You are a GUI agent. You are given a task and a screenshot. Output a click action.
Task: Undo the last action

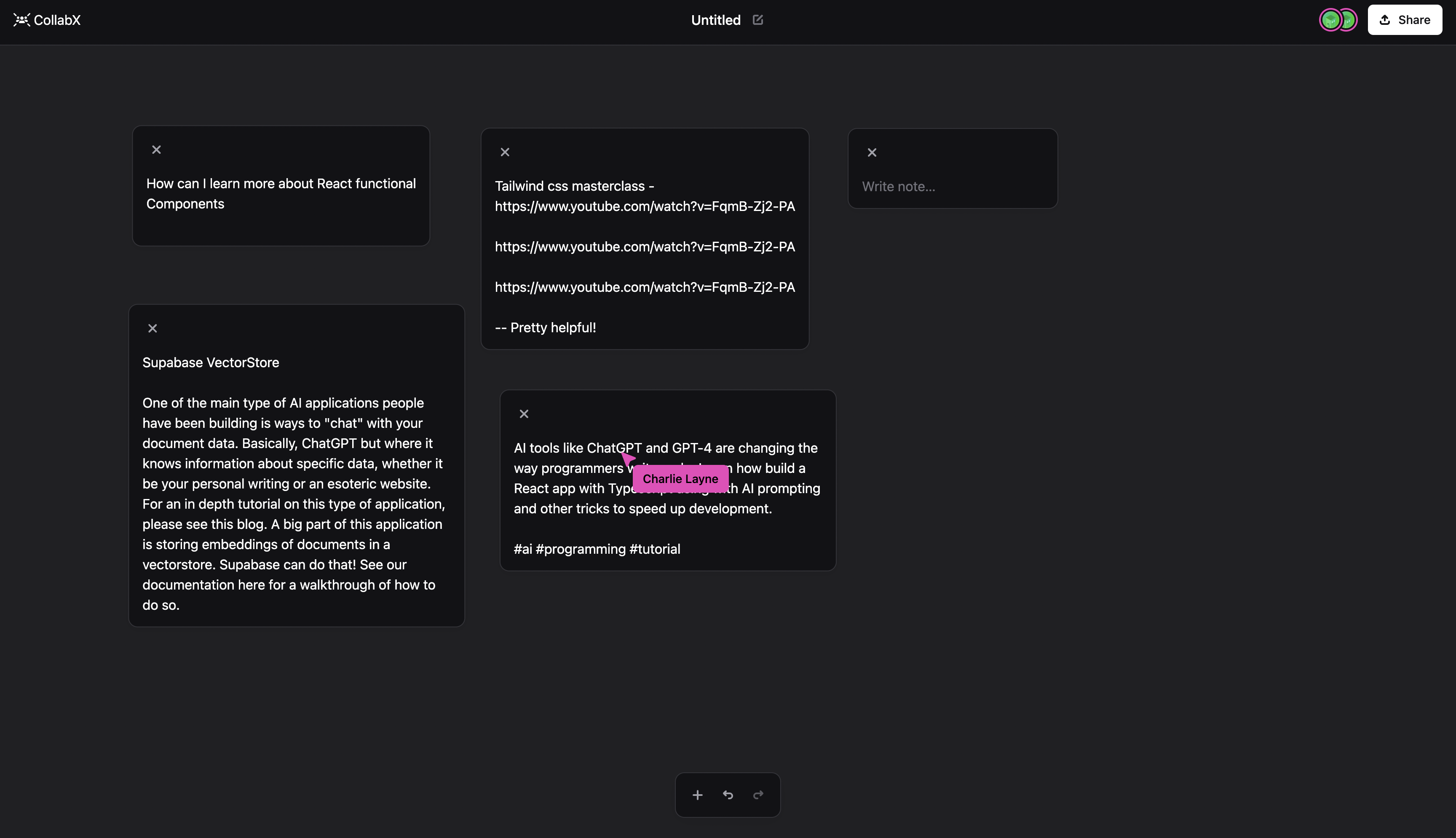tap(728, 795)
